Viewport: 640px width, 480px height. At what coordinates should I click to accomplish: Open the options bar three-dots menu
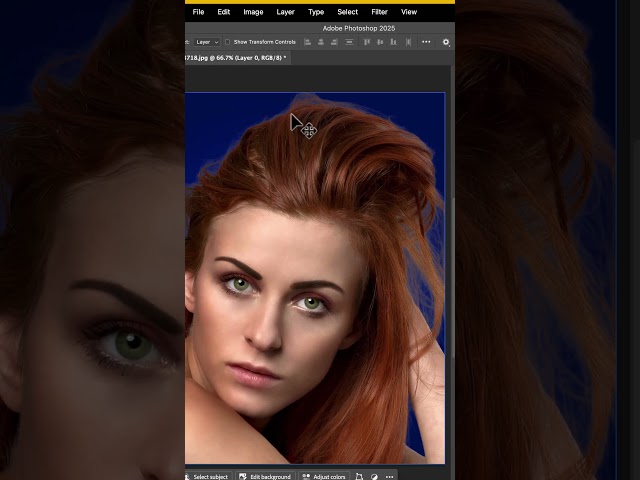click(x=426, y=42)
